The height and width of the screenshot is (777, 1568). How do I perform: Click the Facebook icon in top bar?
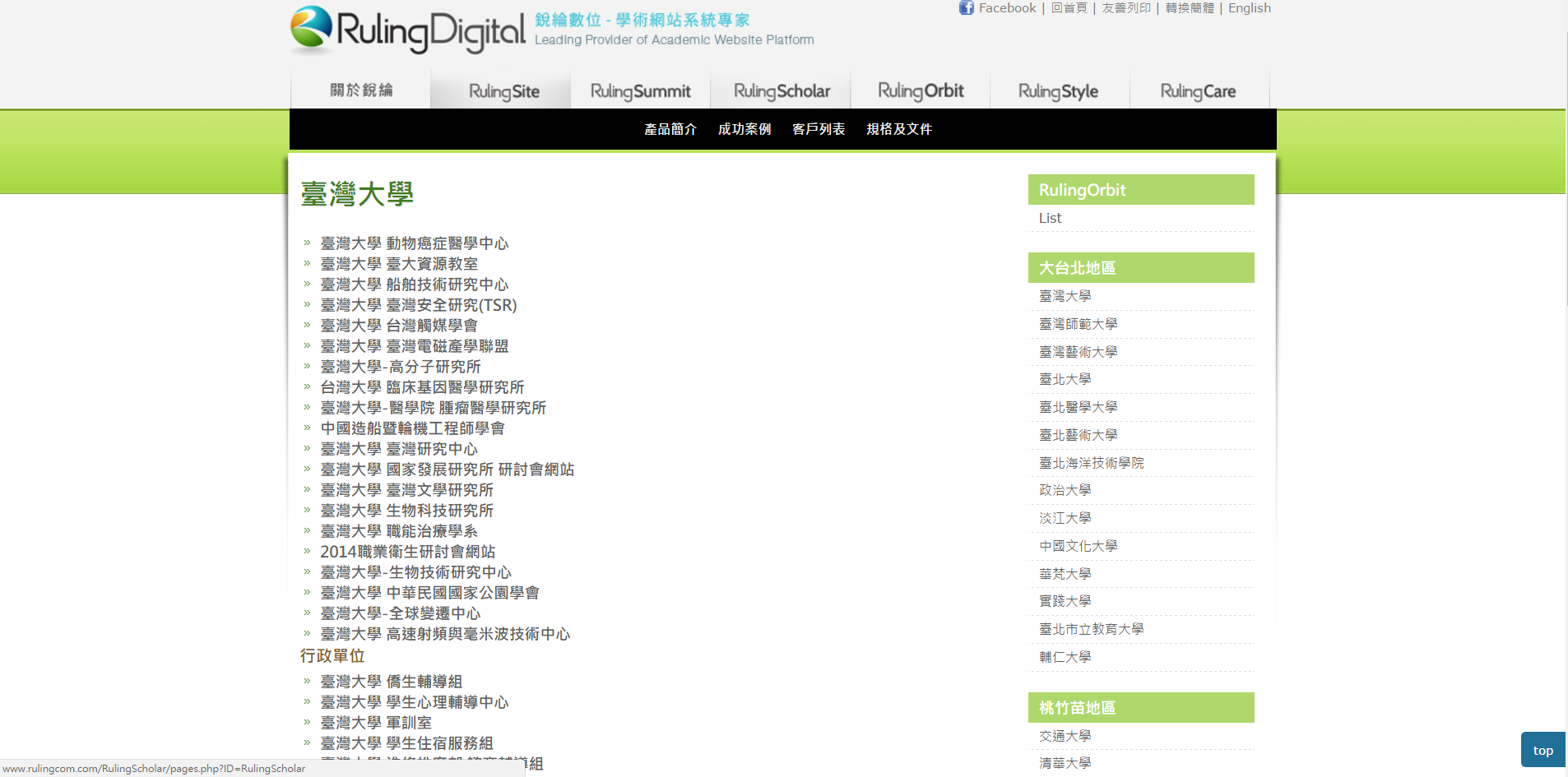pos(967,8)
